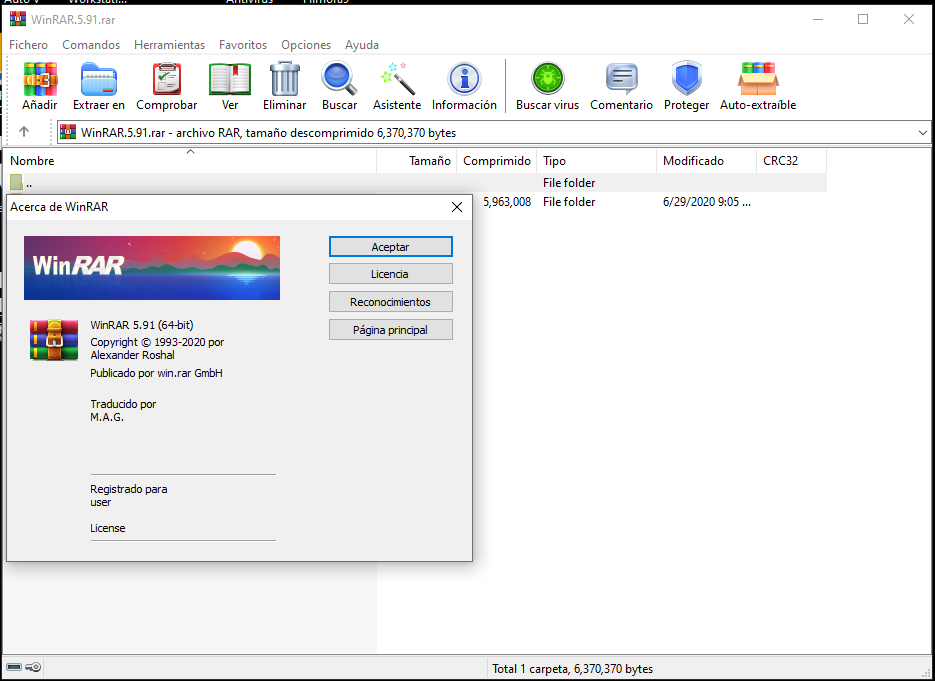Open the Buscar magnifier icon
The image size is (935, 681).
click(339, 79)
